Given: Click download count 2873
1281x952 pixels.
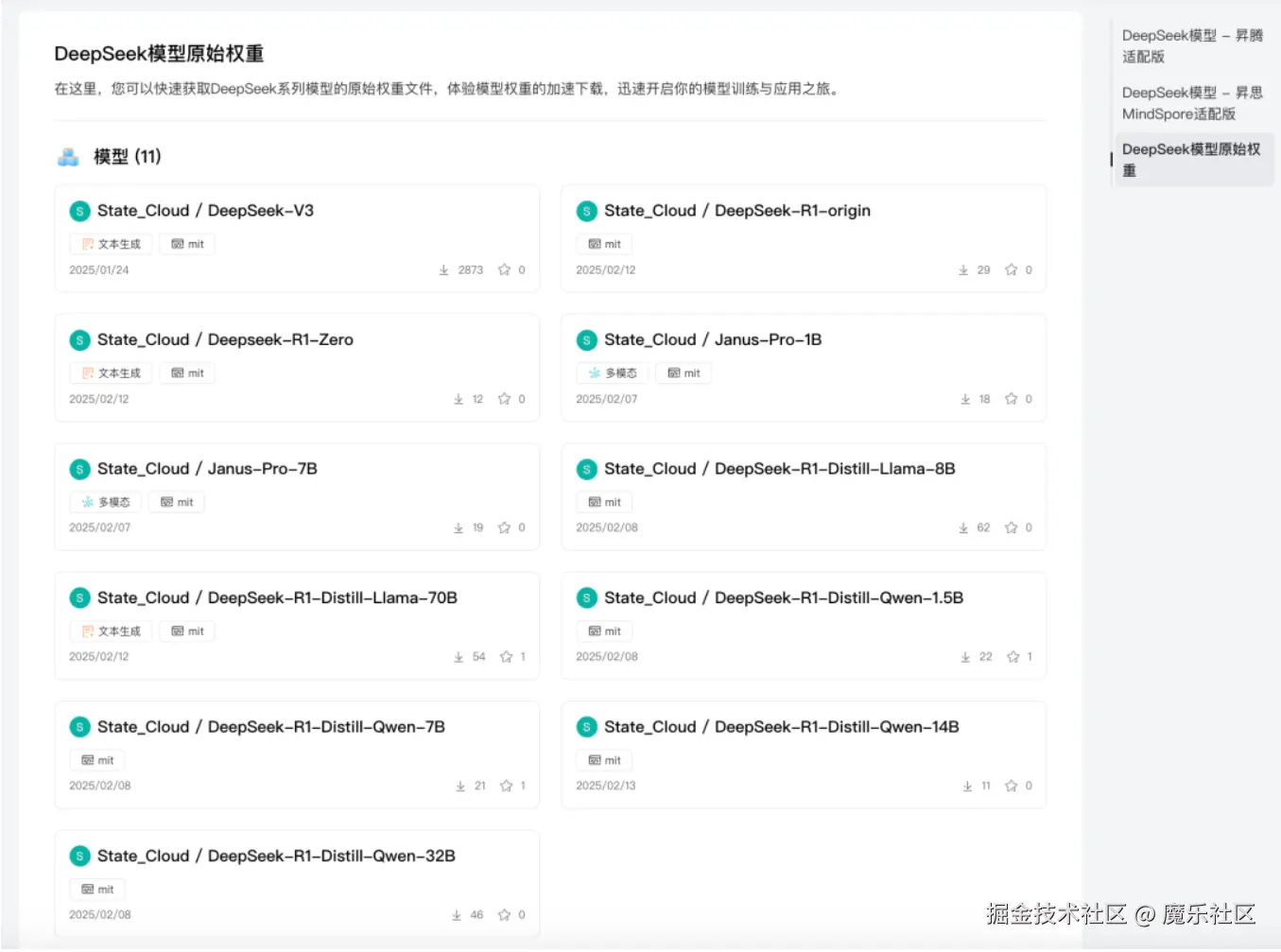Looking at the screenshot, I should pos(471,269).
